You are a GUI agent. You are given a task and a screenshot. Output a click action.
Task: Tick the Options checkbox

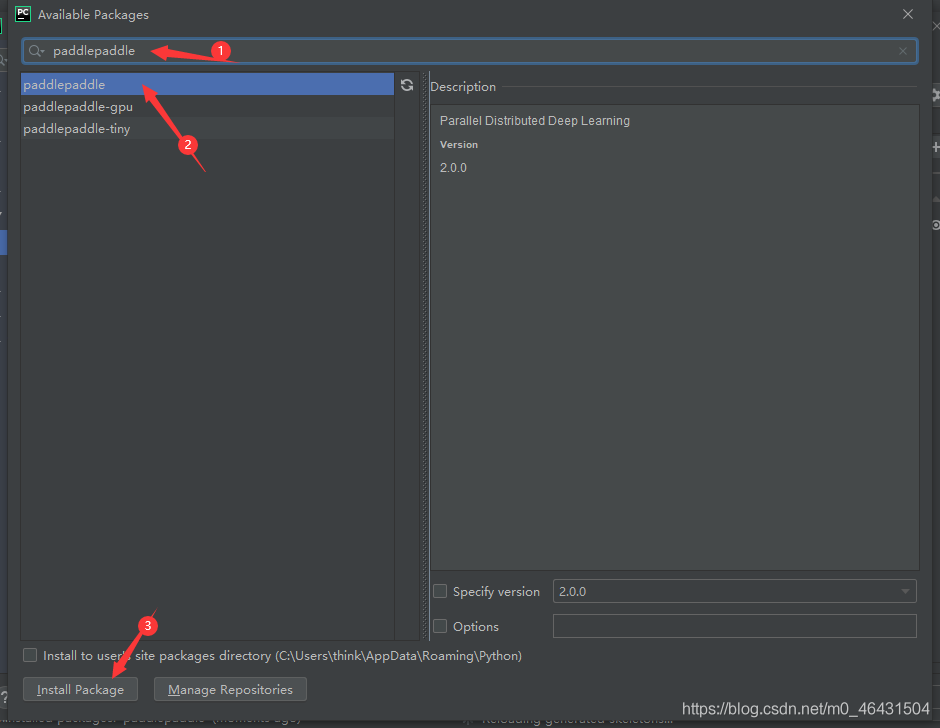[x=440, y=627]
